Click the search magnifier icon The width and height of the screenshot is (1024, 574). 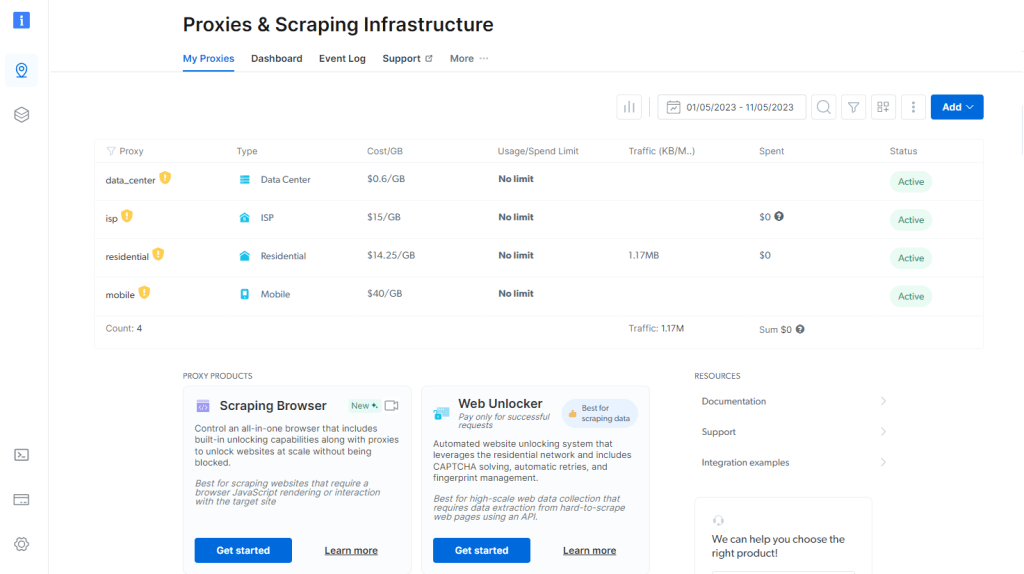click(824, 107)
